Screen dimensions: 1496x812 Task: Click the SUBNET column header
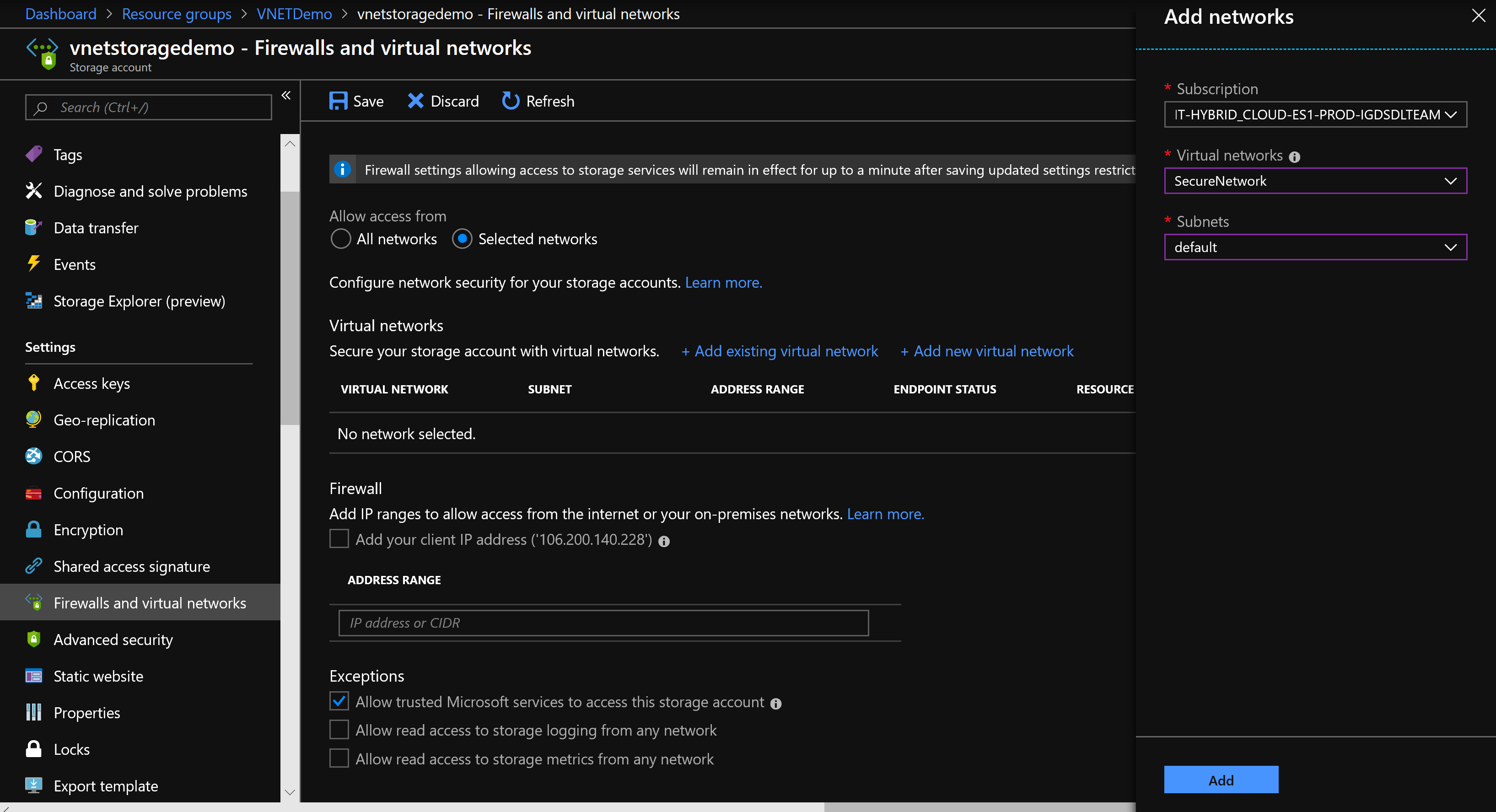(549, 389)
